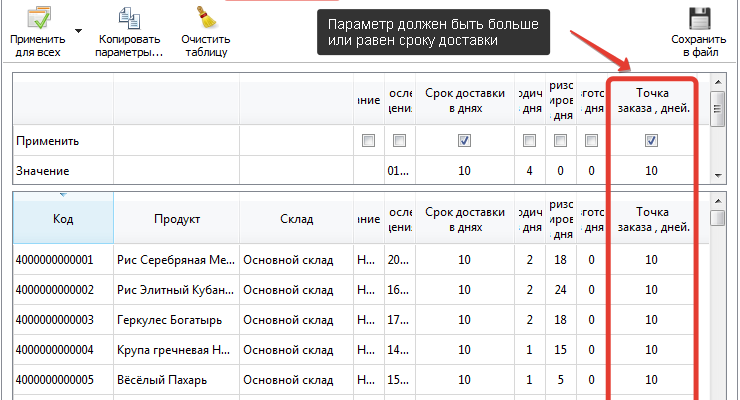The width and height of the screenshot is (740, 400).
Task: Tick the first unchecked box in the 'Применить' row
Action: (x=368, y=141)
